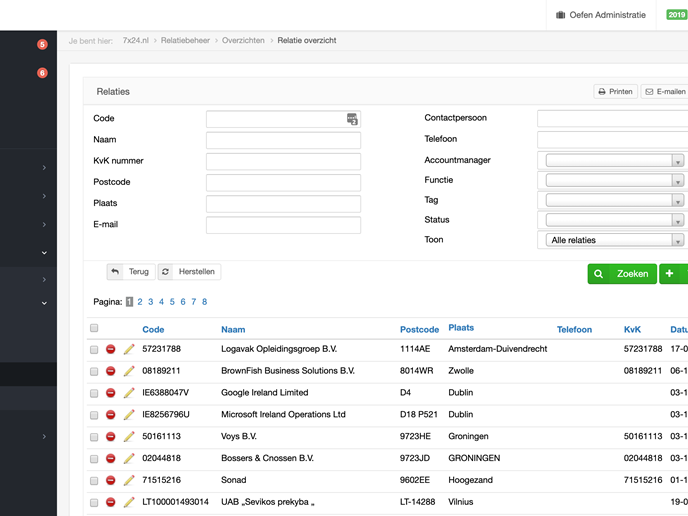Click the green plus add button
The width and height of the screenshot is (688, 516).
click(x=672, y=274)
